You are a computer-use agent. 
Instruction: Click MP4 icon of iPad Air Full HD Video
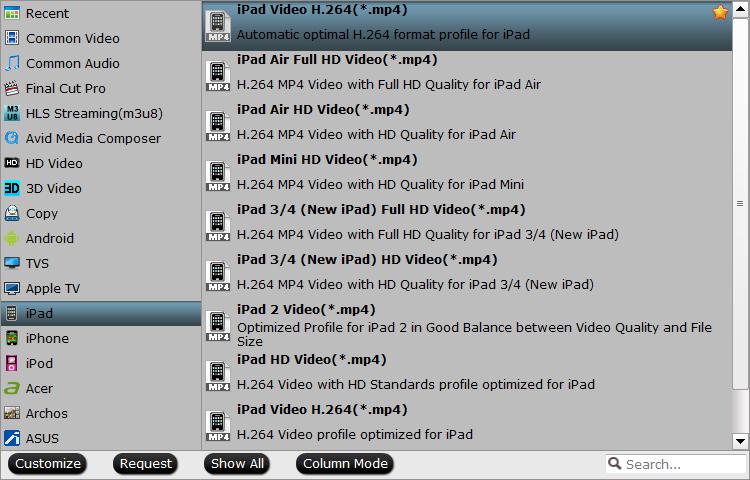click(x=218, y=76)
